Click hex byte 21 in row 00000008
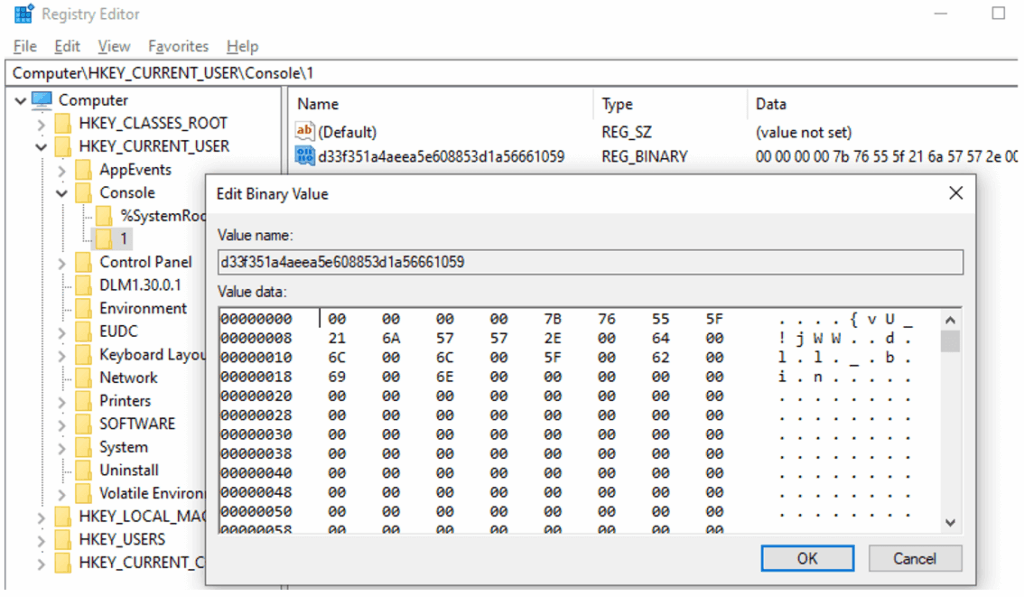Image resolution: width=1024 pixels, height=597 pixels. click(x=337, y=338)
